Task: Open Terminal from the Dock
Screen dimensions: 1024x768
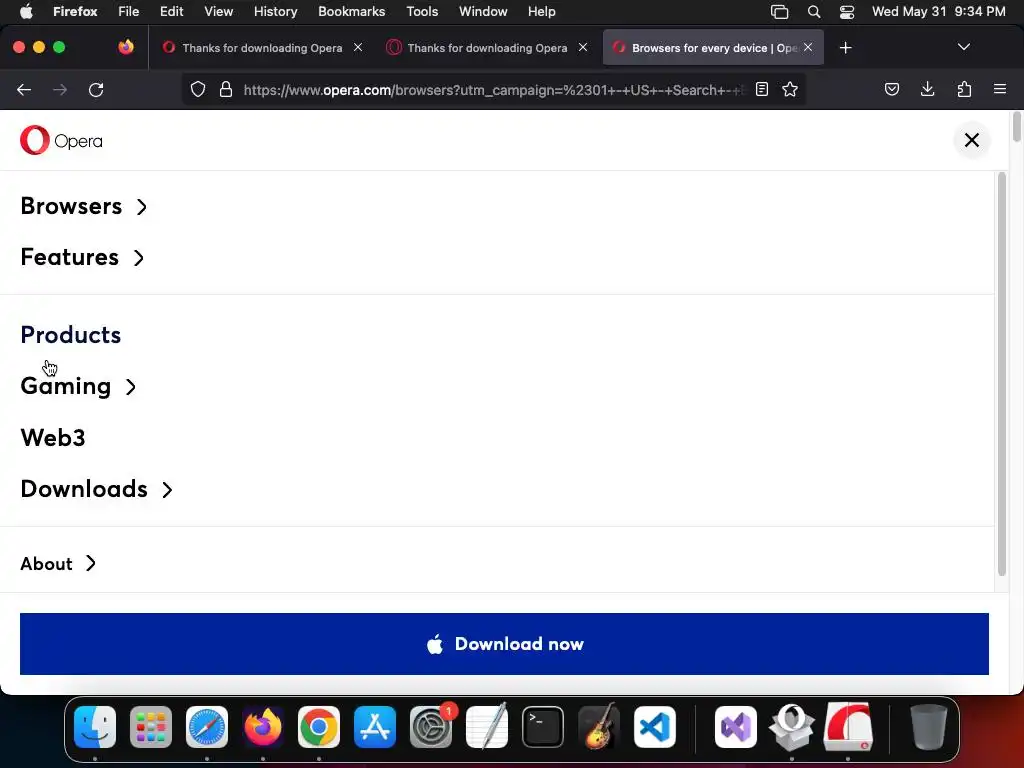Action: 543,727
